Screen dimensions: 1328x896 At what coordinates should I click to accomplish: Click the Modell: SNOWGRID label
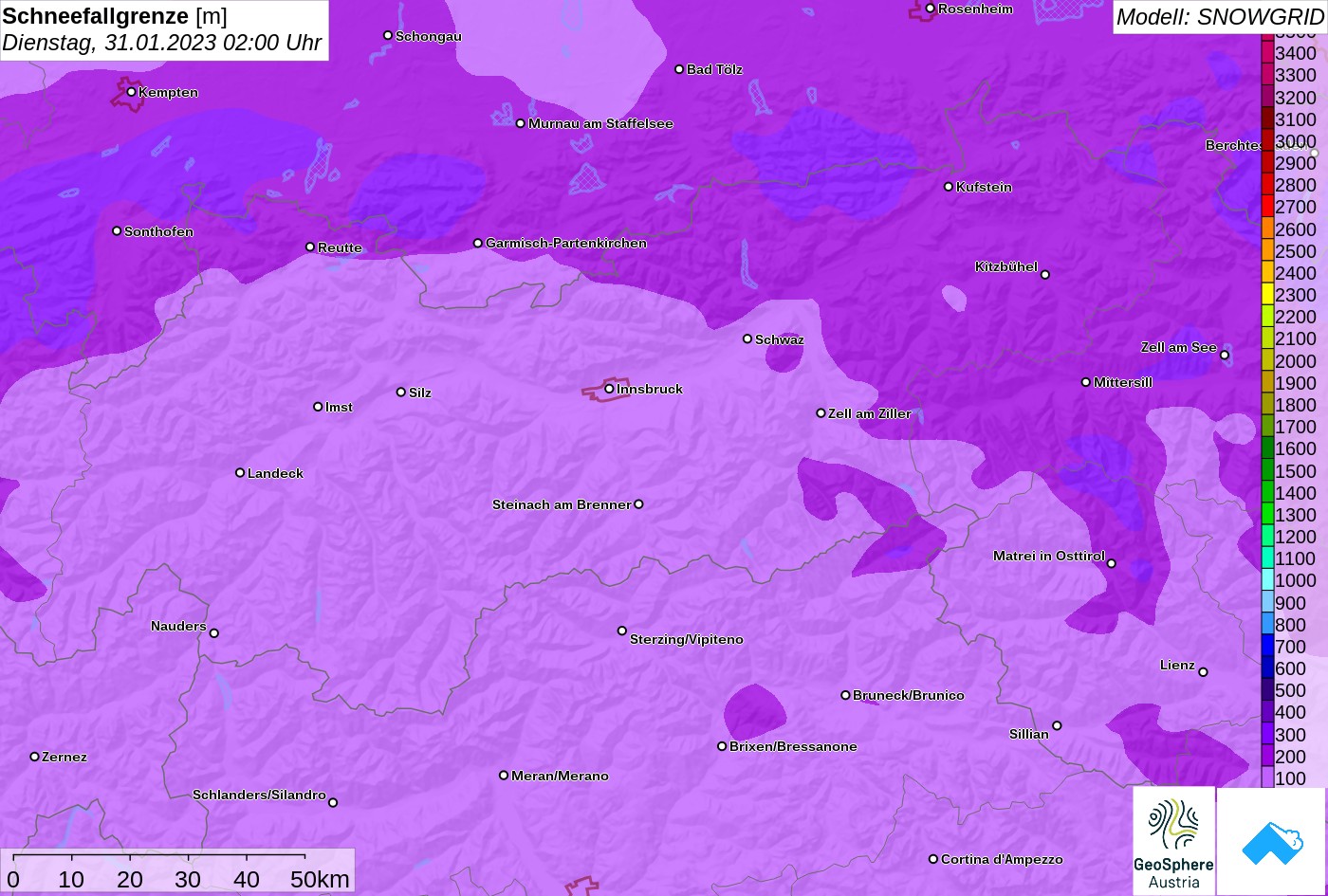[x=1219, y=16]
